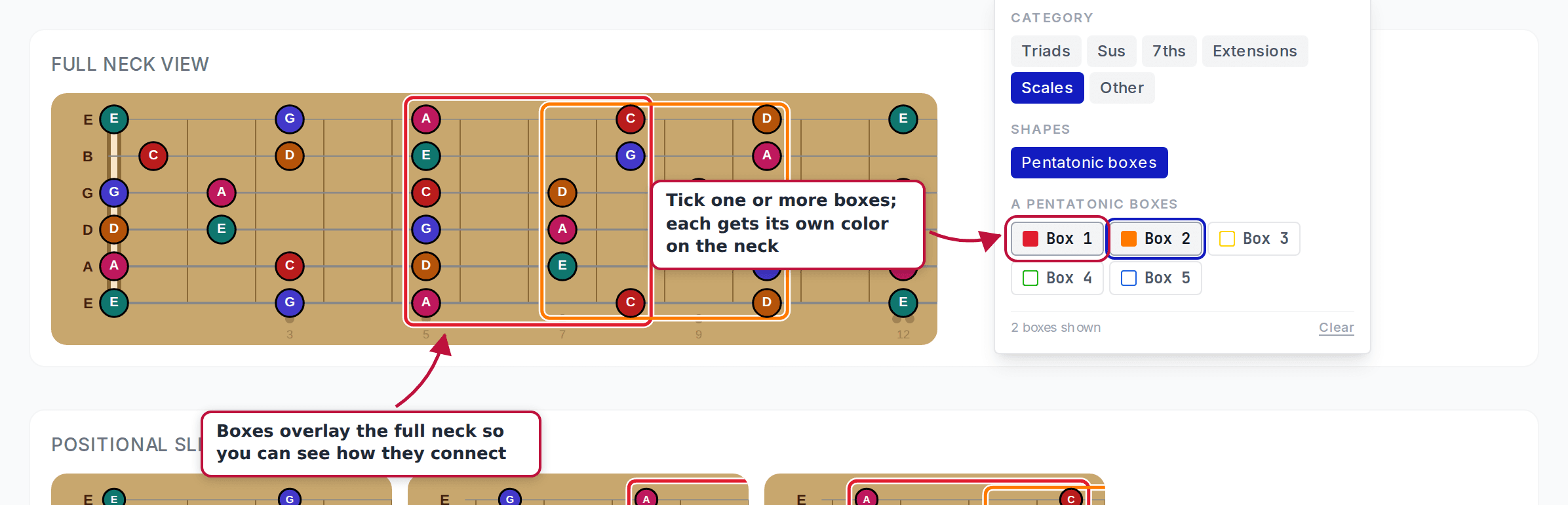Screen dimensions: 1568x505
Task: Click open D note on D string
Action: click(114, 230)
